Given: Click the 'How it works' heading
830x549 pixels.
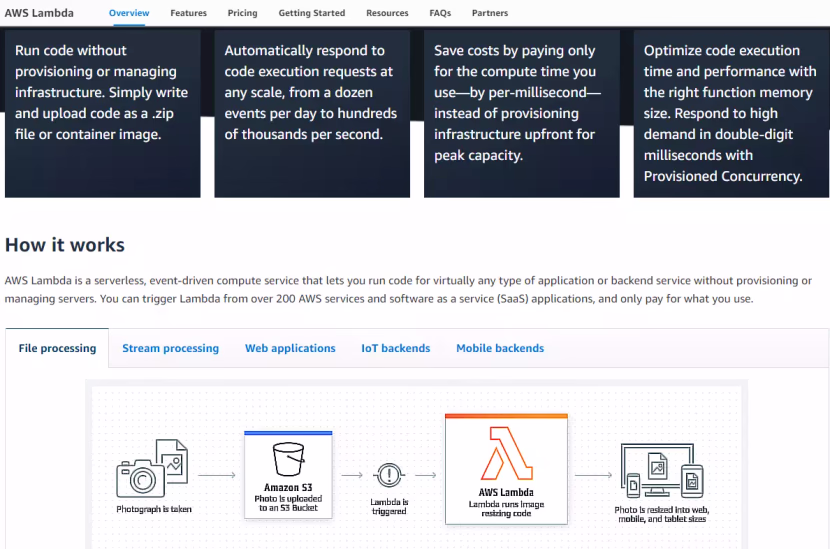Looking at the screenshot, I should 65,245.
